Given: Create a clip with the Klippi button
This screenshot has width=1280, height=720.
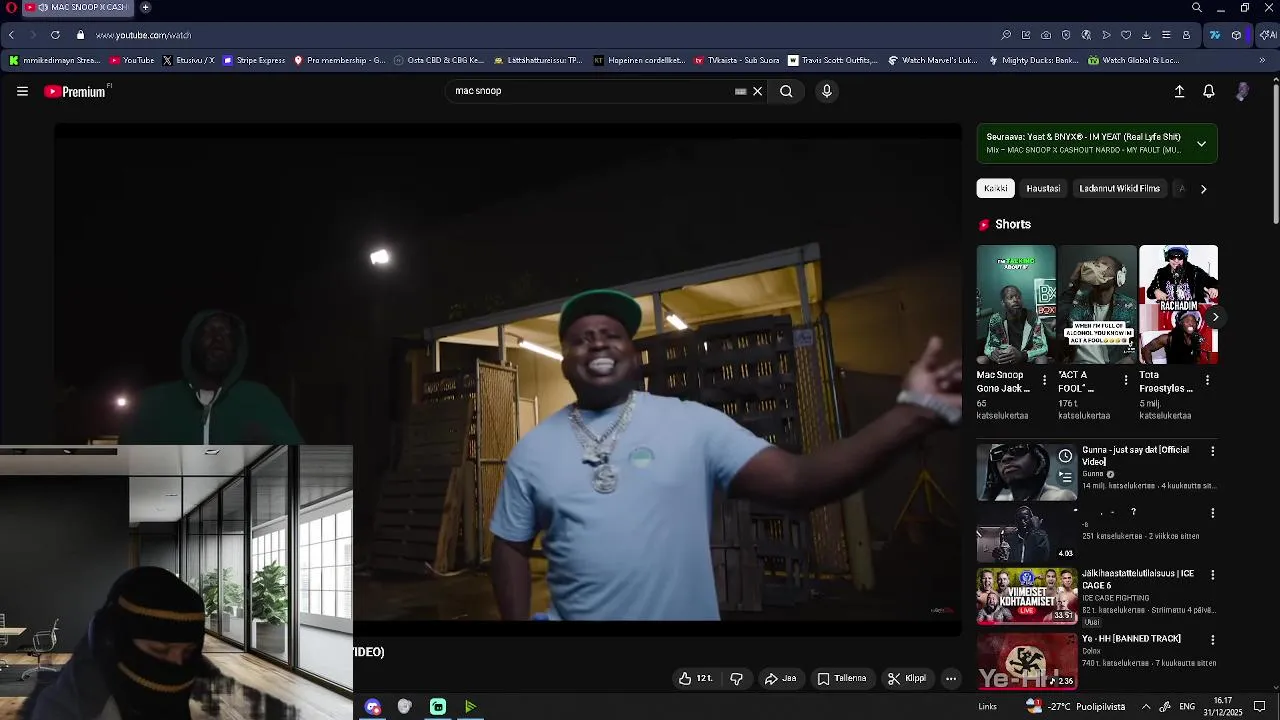Looking at the screenshot, I should (x=907, y=678).
